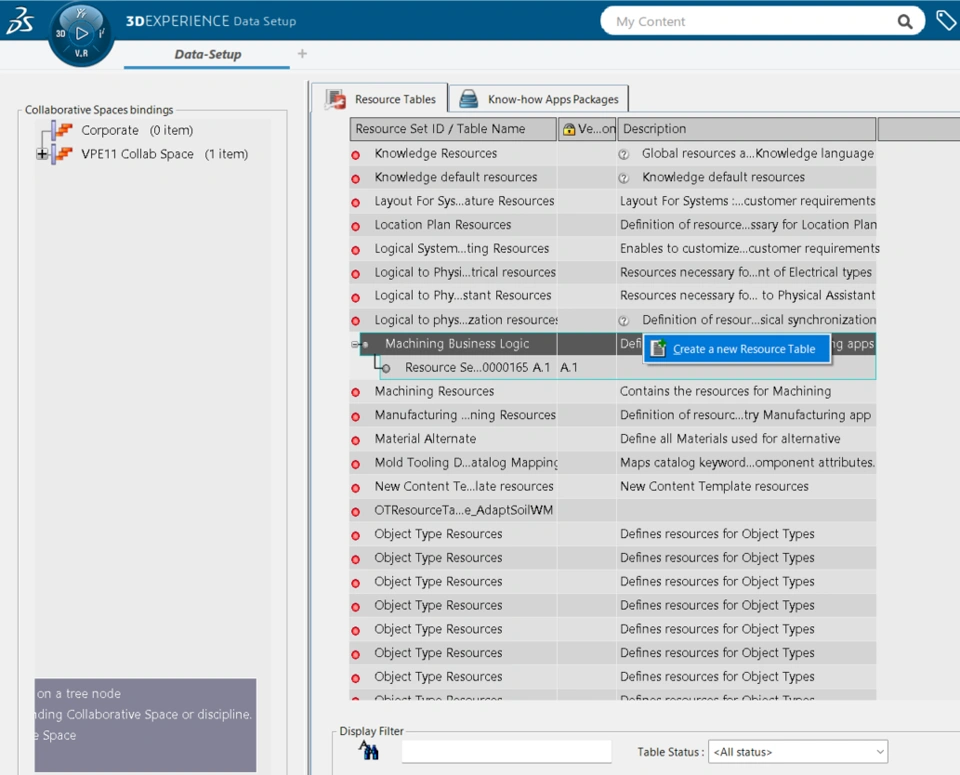
Task: Switch to Know-how Apps Packages tab
Action: (x=539, y=99)
